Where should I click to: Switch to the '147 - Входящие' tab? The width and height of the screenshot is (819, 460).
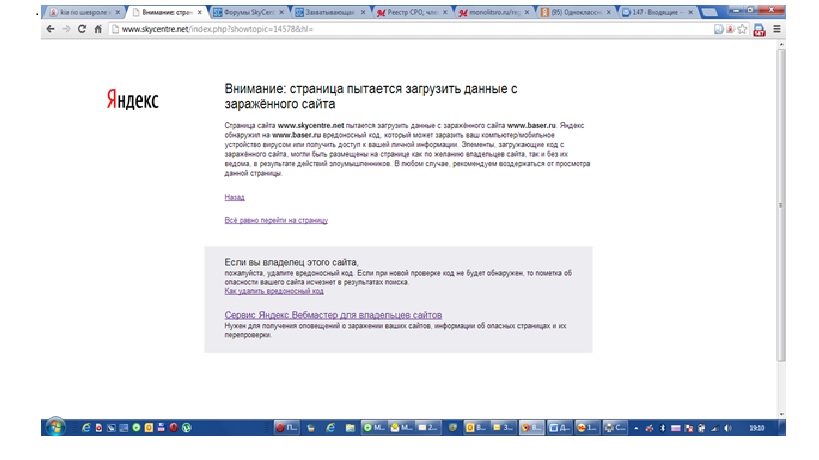[x=658, y=12]
